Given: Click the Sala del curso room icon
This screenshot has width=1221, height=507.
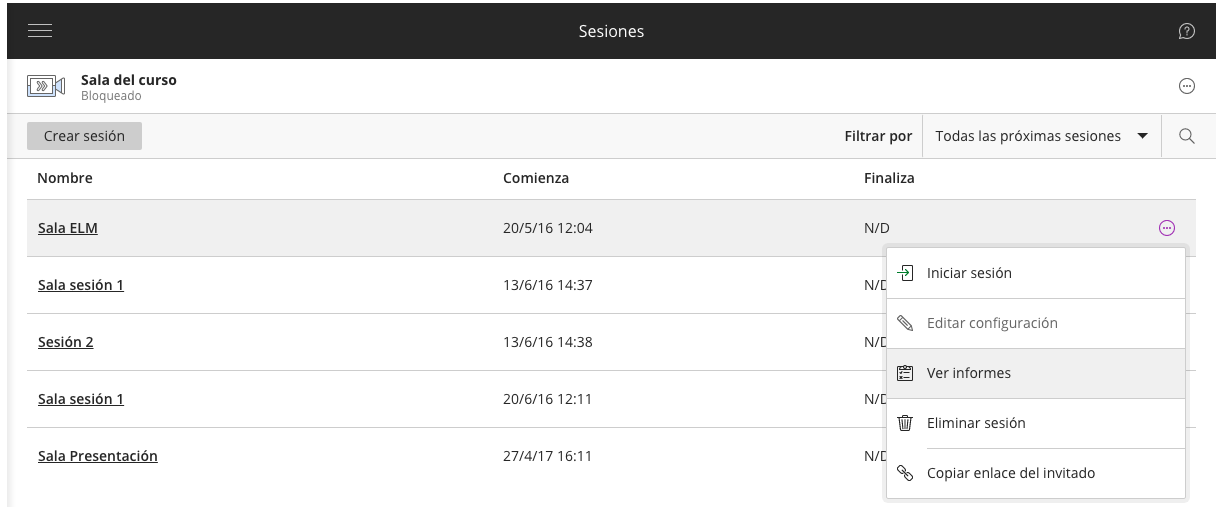Looking at the screenshot, I should pos(46,86).
